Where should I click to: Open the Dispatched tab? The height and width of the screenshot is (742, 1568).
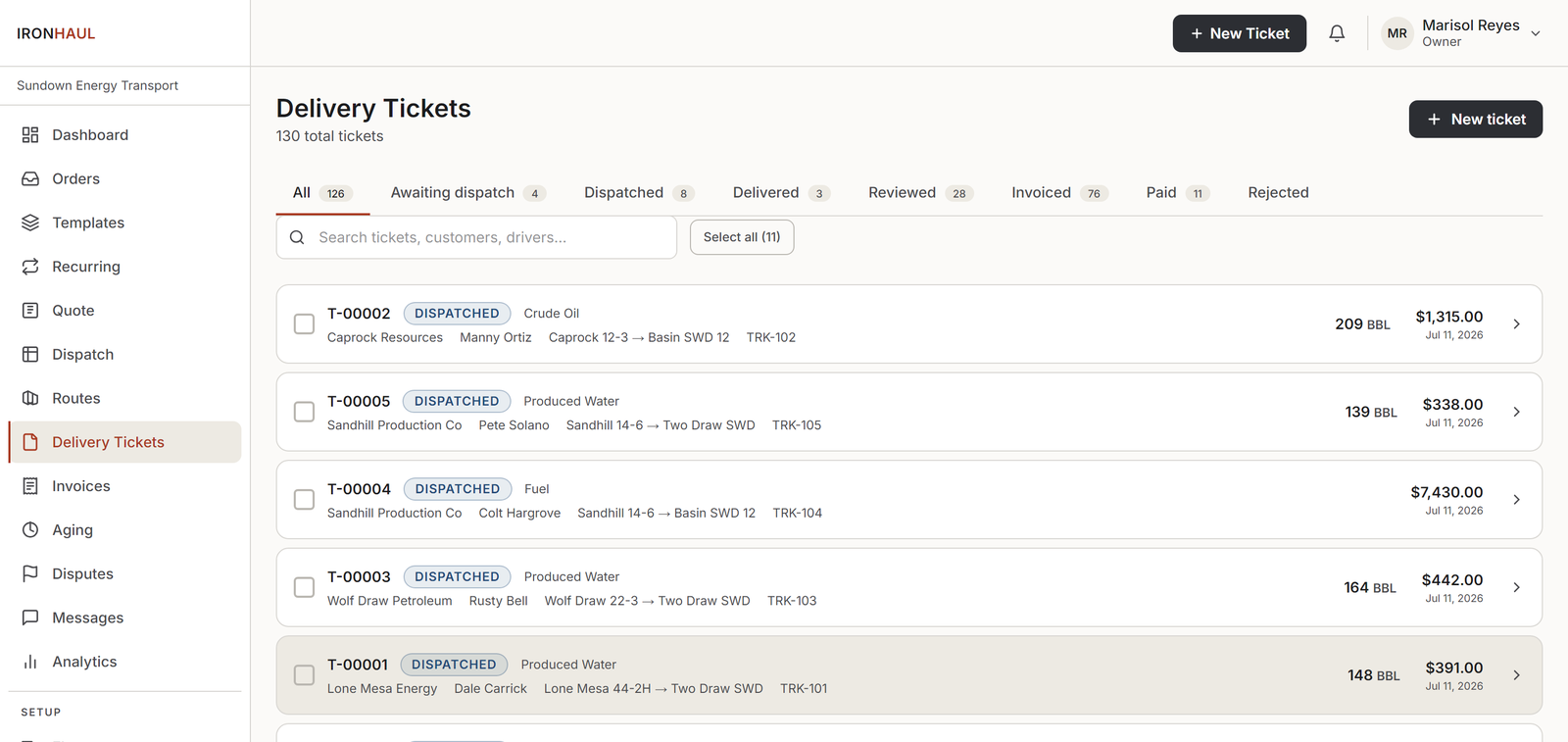639,193
